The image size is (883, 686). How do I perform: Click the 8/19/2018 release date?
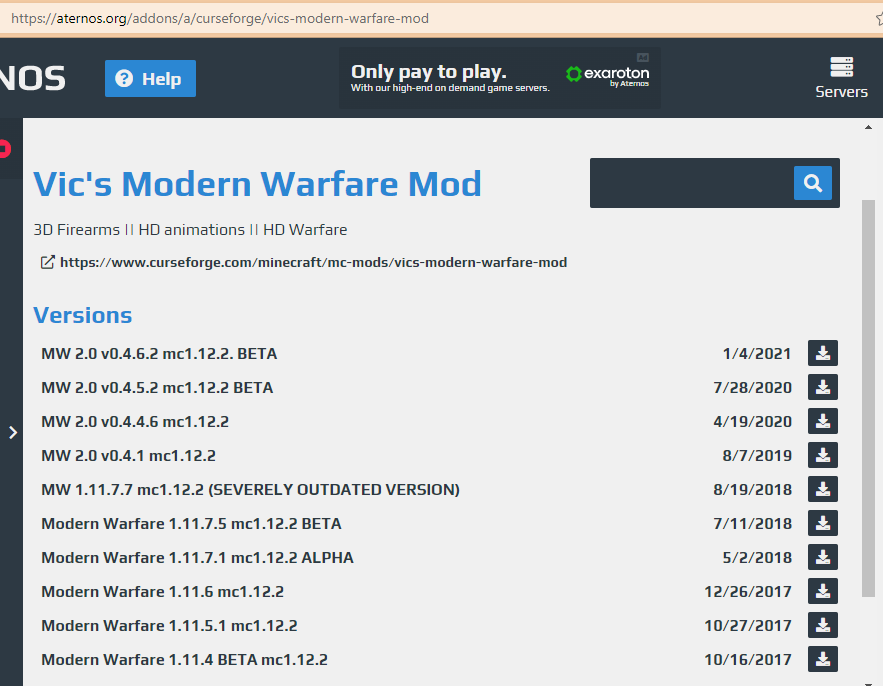[752, 489]
